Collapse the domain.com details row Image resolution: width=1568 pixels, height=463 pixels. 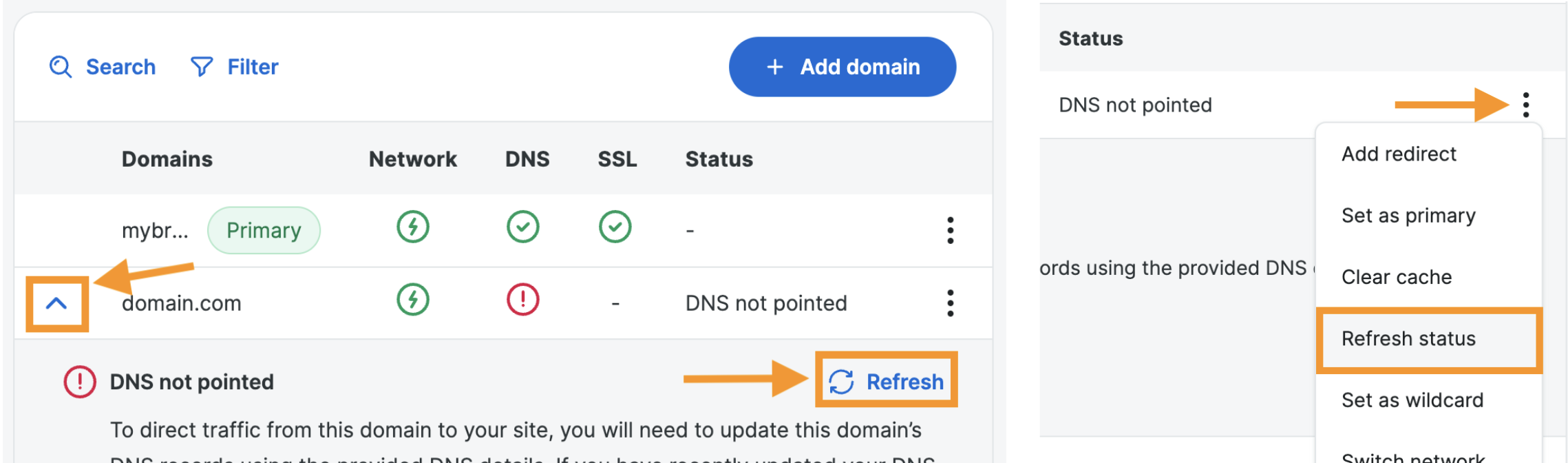56,302
